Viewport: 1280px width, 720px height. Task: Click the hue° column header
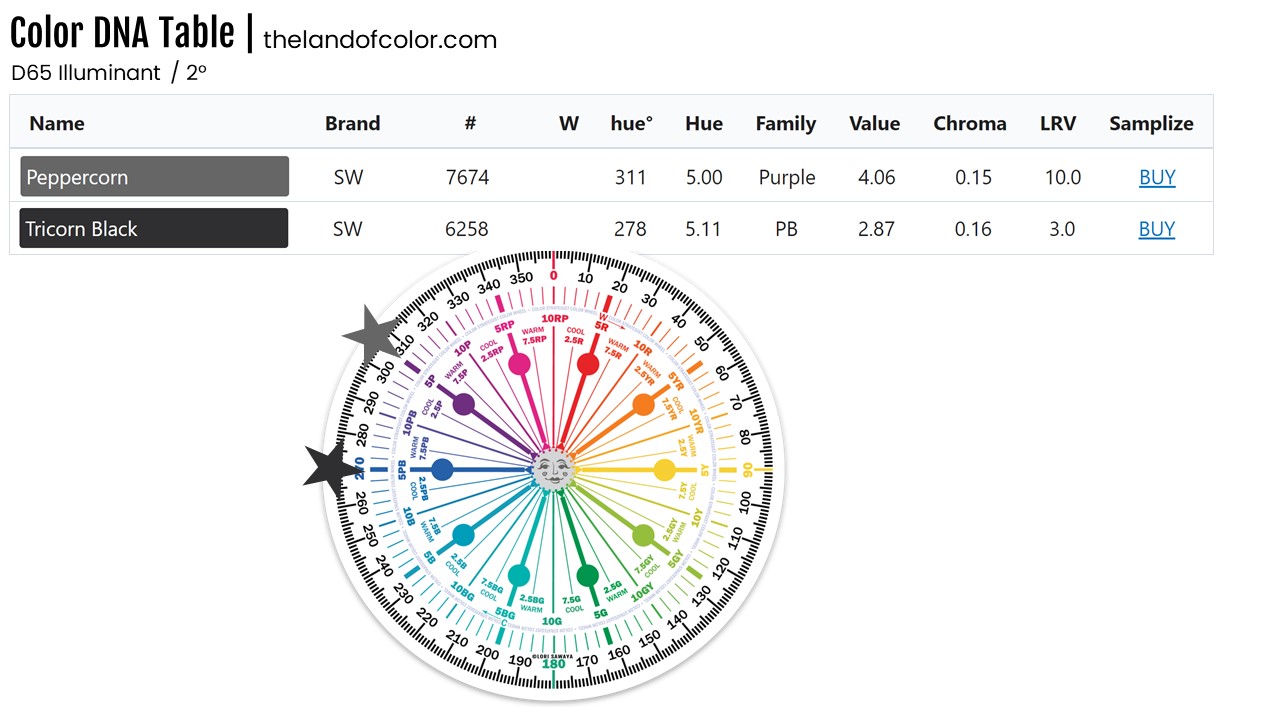[x=632, y=123]
